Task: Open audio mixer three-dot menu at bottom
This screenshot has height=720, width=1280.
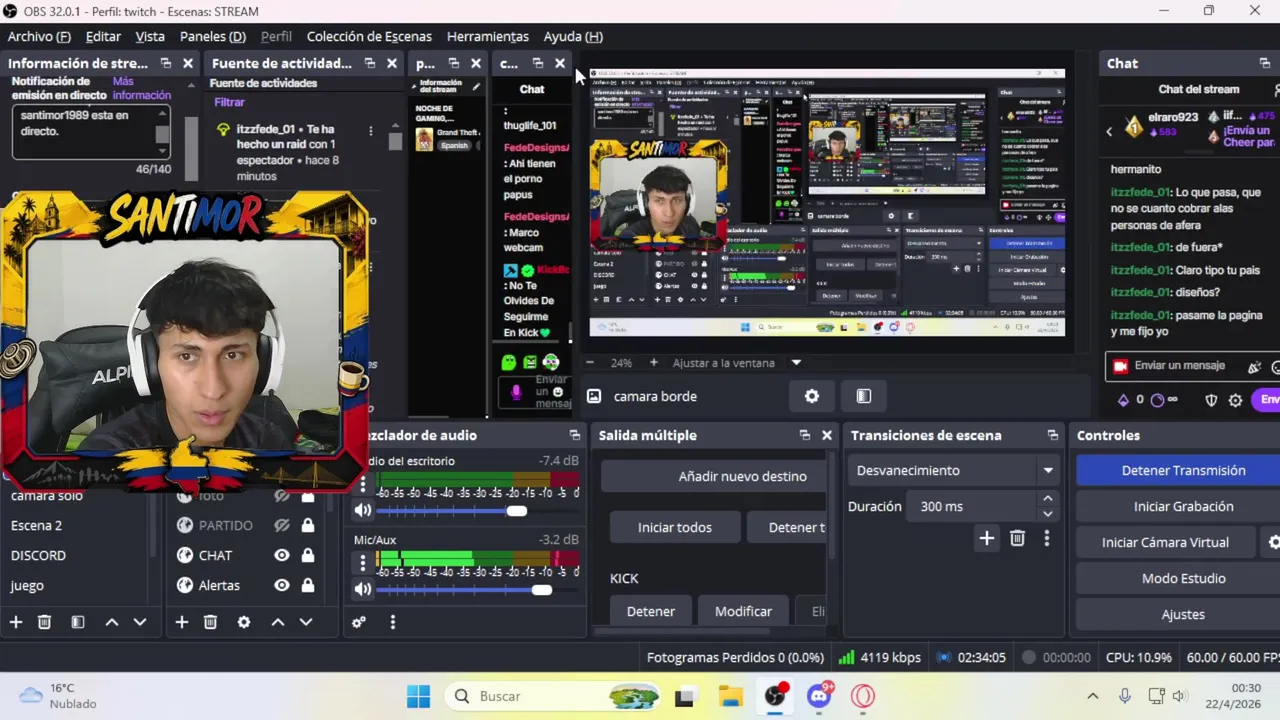Action: click(x=392, y=622)
